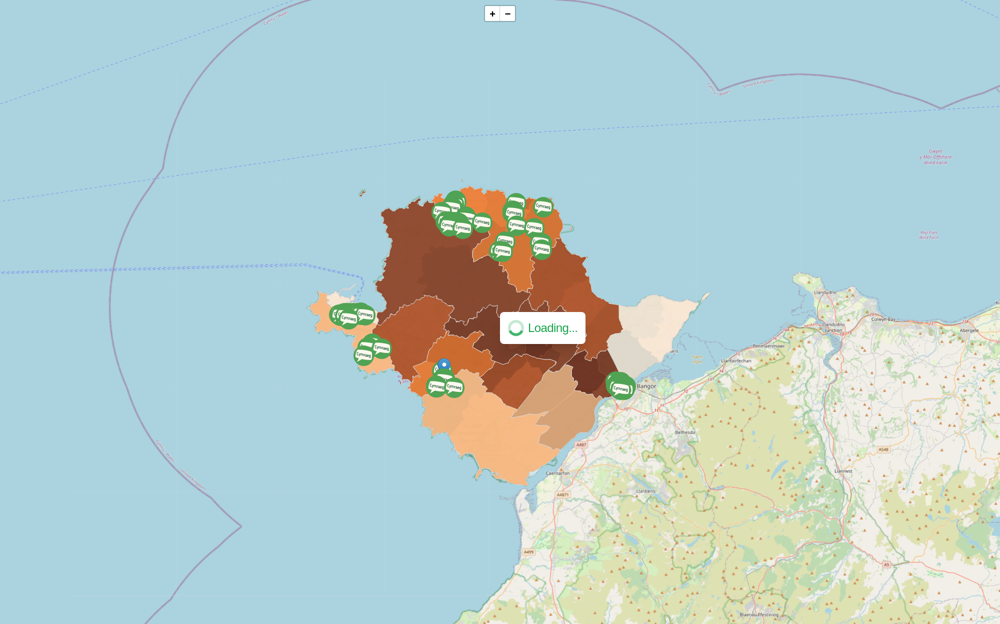Open the Cymraeg marker below-left of blue pin
Screen dimensions: 1000x624
[x=436, y=386]
